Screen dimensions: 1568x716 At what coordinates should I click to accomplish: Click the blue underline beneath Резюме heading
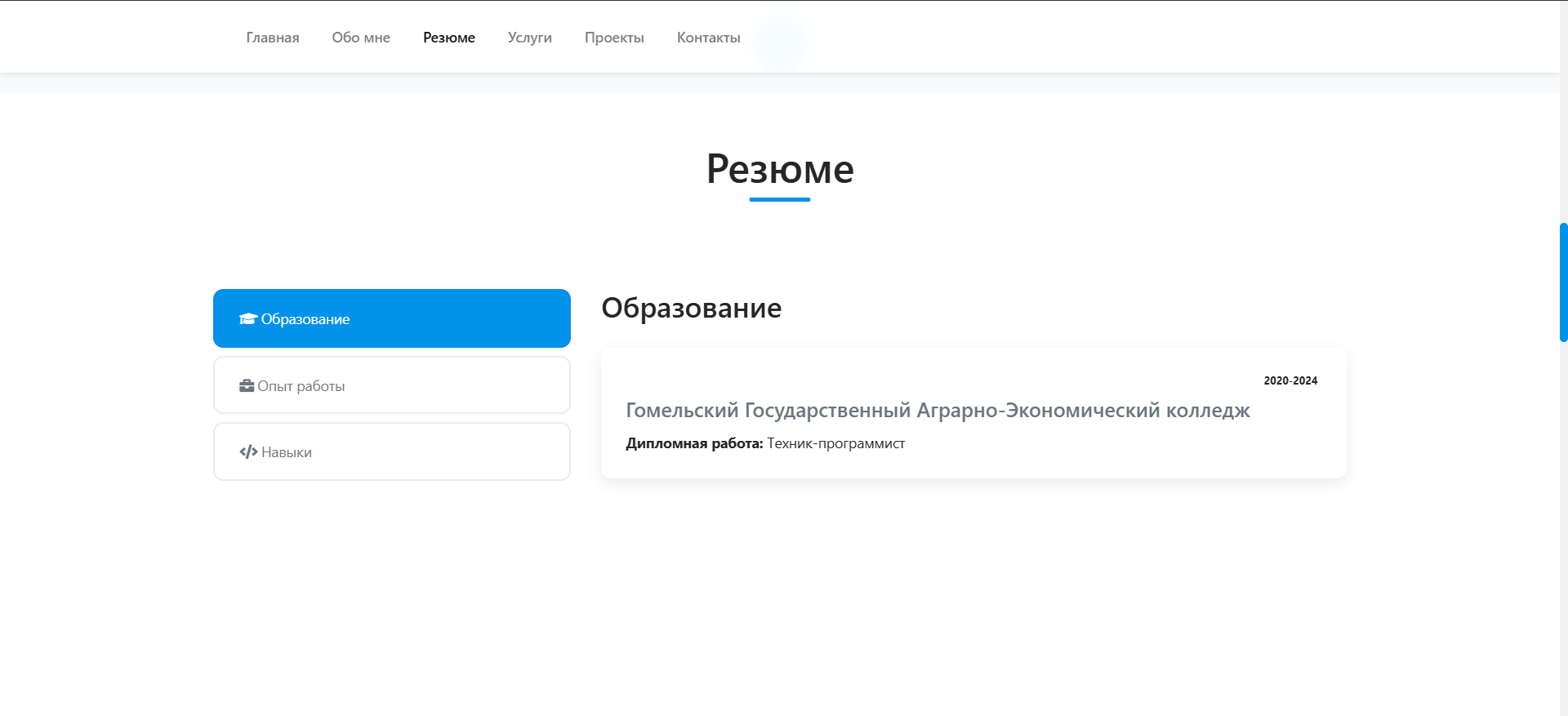780,199
